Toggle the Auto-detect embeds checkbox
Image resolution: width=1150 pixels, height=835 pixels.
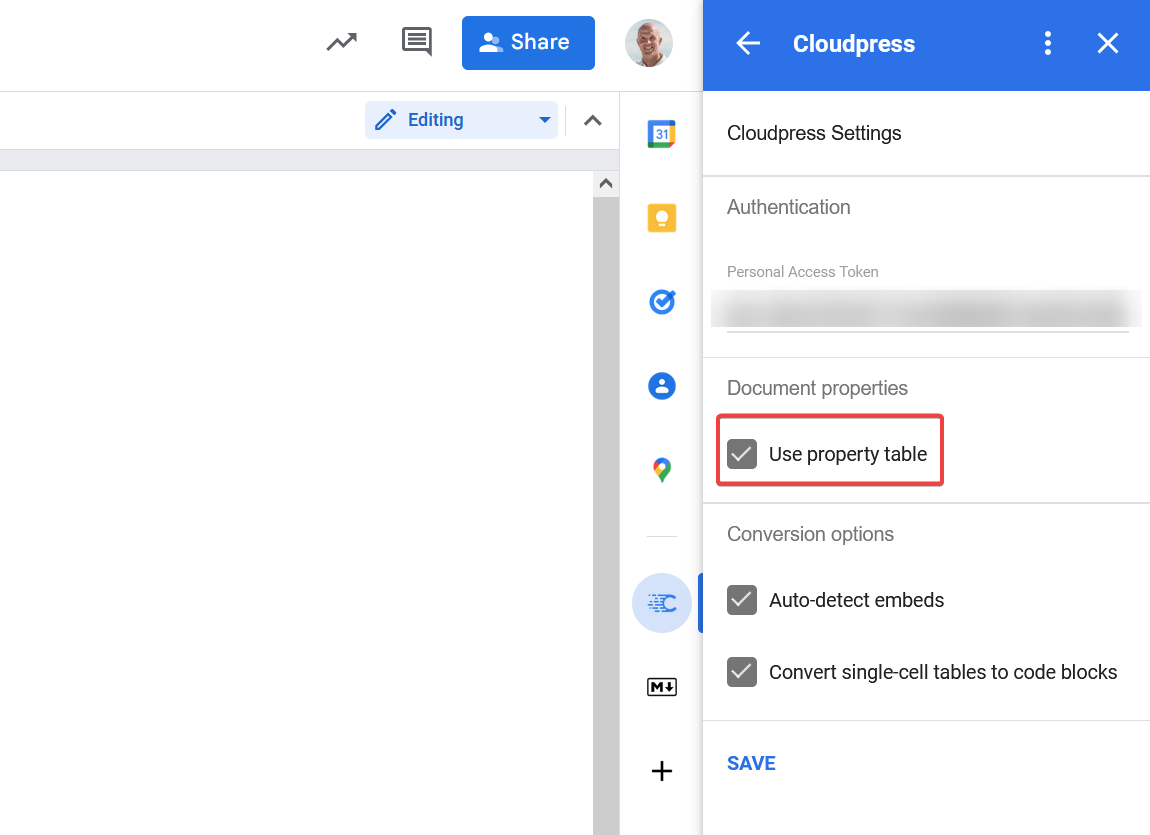click(741, 600)
